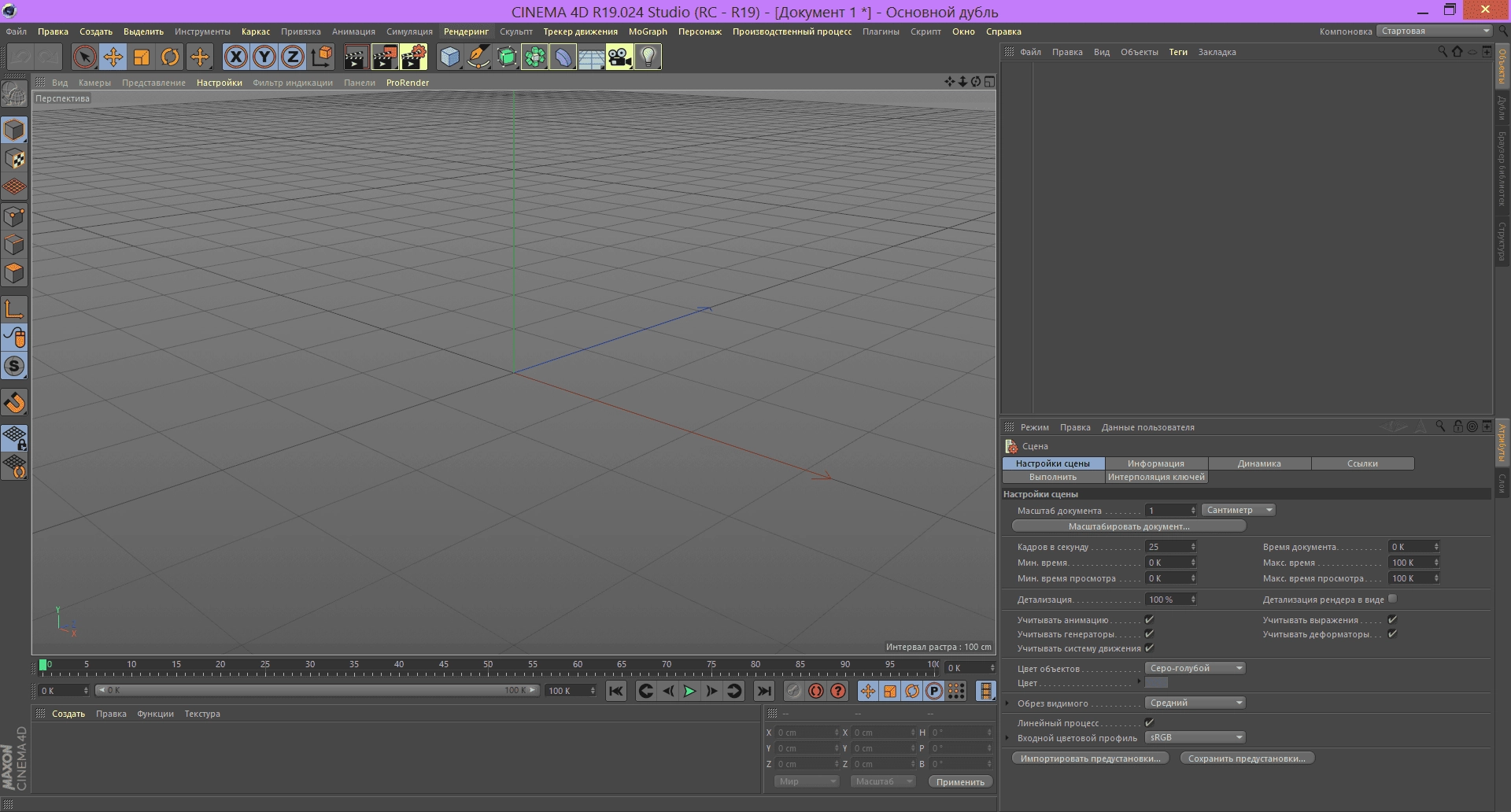Click 'Сохранить предустановки...' button
Viewport: 1511px width, 812px height.
tap(1247, 758)
